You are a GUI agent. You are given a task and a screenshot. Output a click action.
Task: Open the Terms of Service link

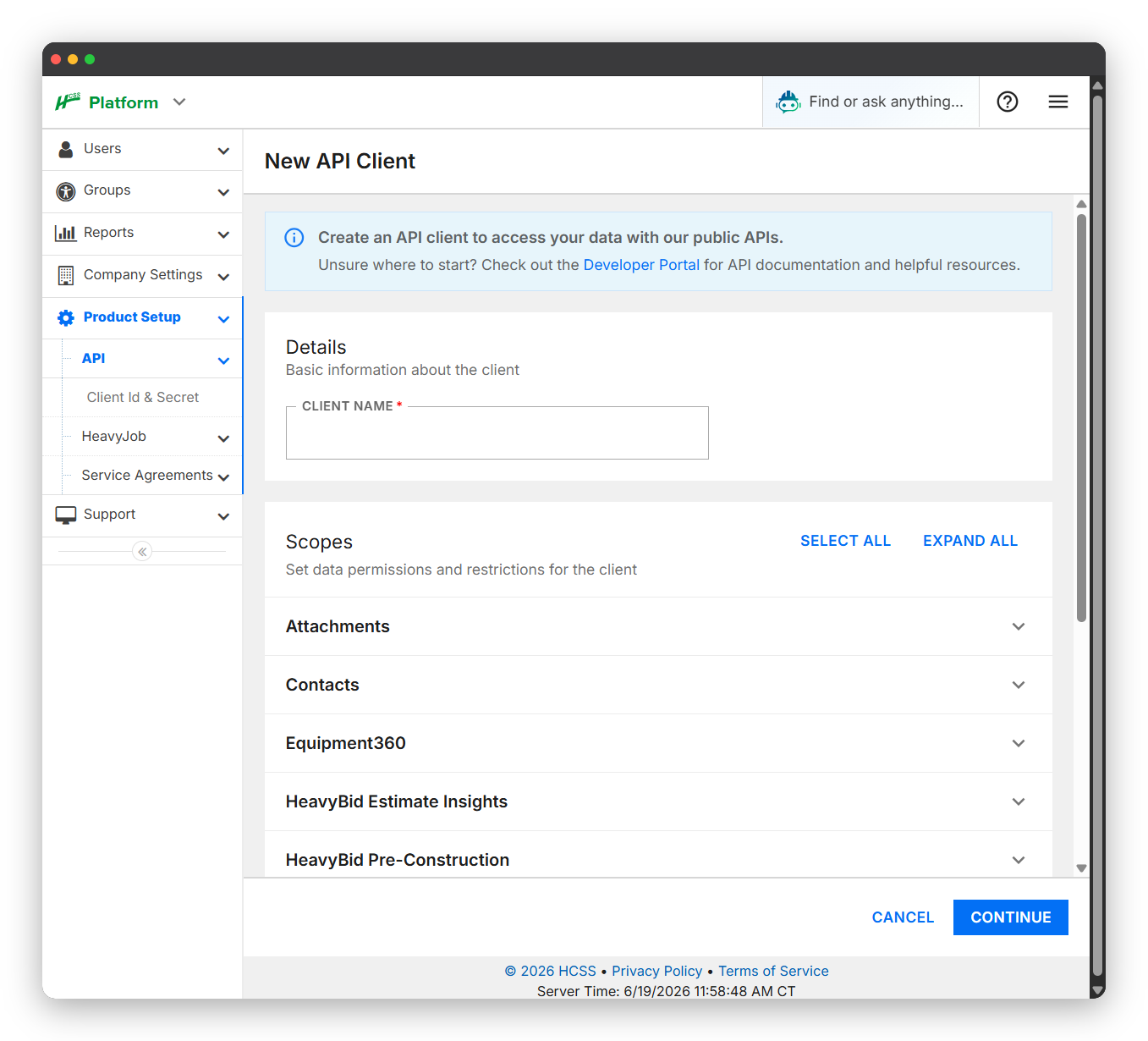773,971
